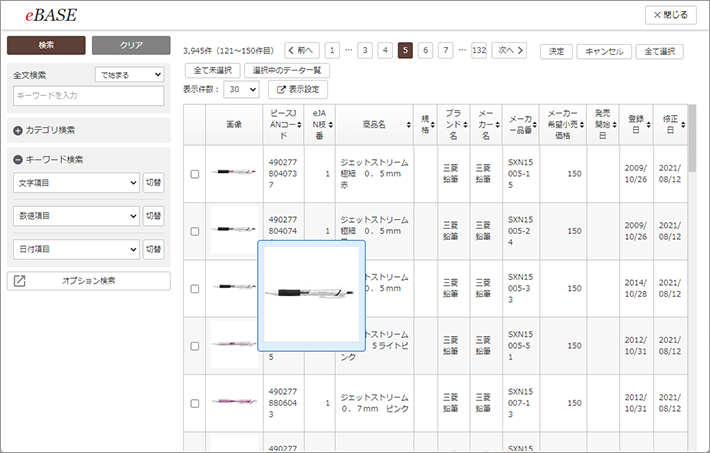Jump to page 6
710x453 pixels.
(425, 51)
